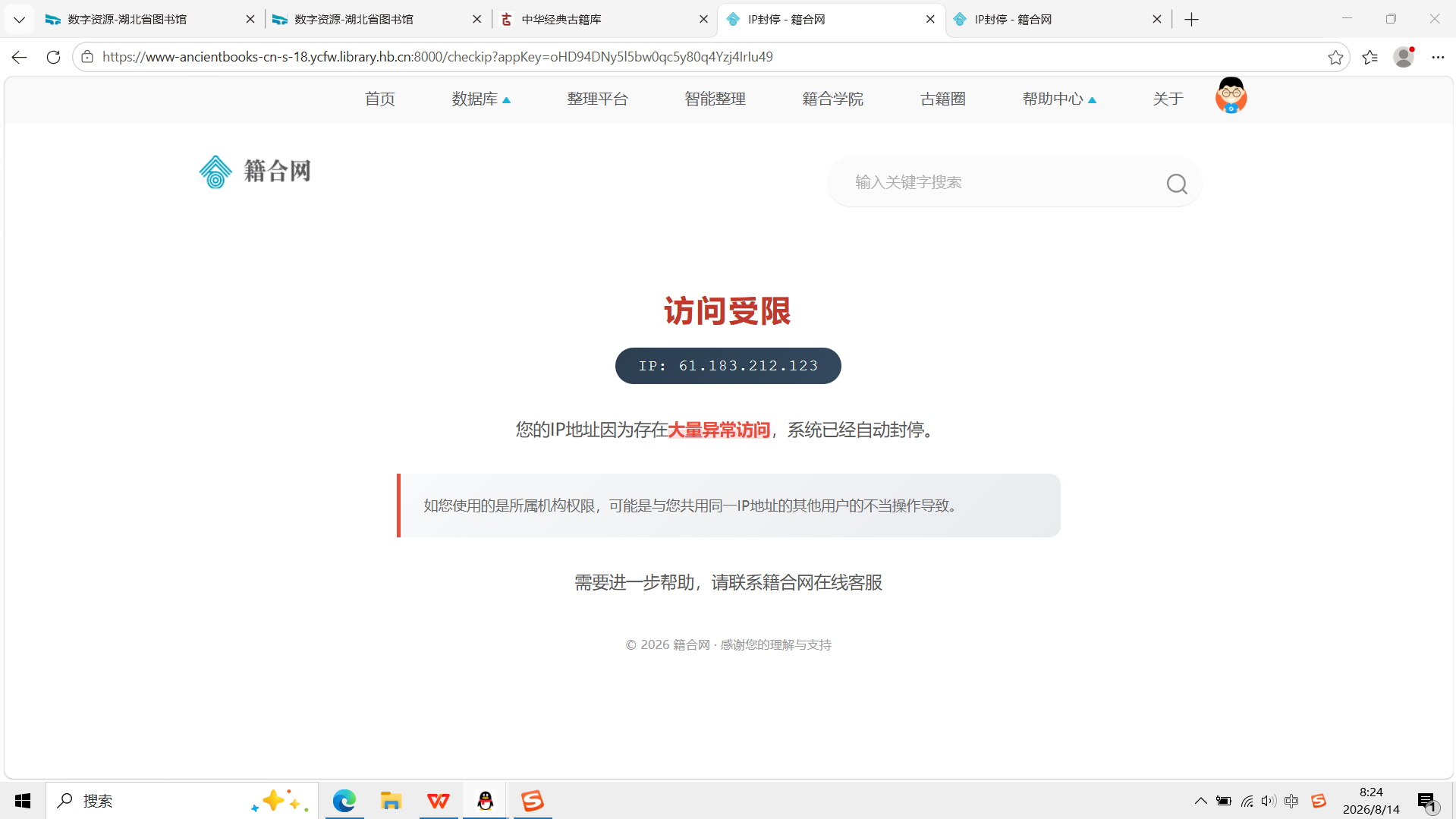Open the notification center icon
1456x819 pixels.
[x=1427, y=802]
